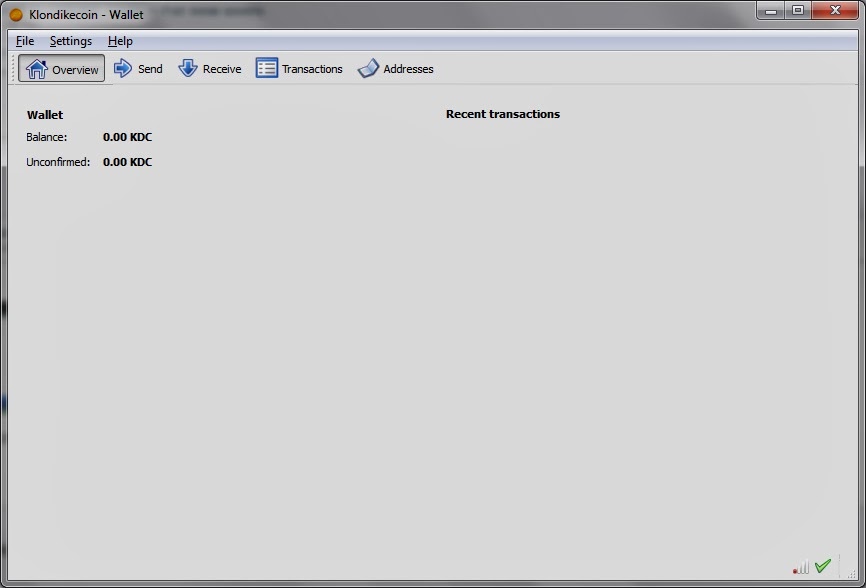The image size is (866, 588).
Task: Go to the Send coins page
Action: coord(138,68)
